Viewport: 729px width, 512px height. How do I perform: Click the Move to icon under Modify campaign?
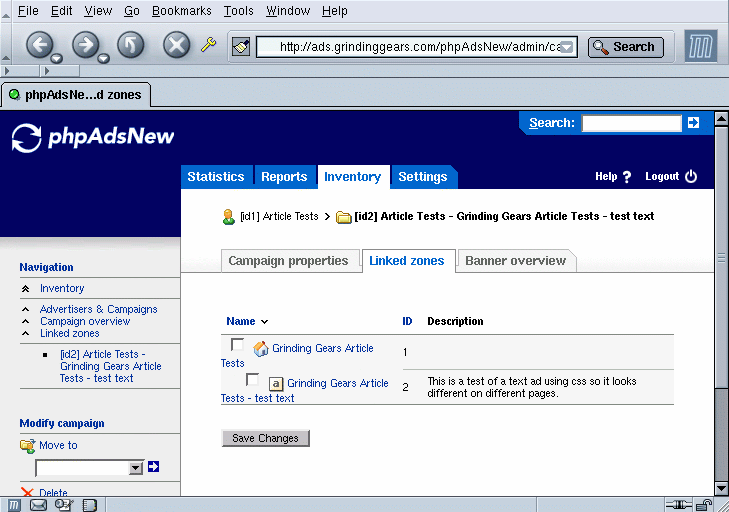point(27,446)
